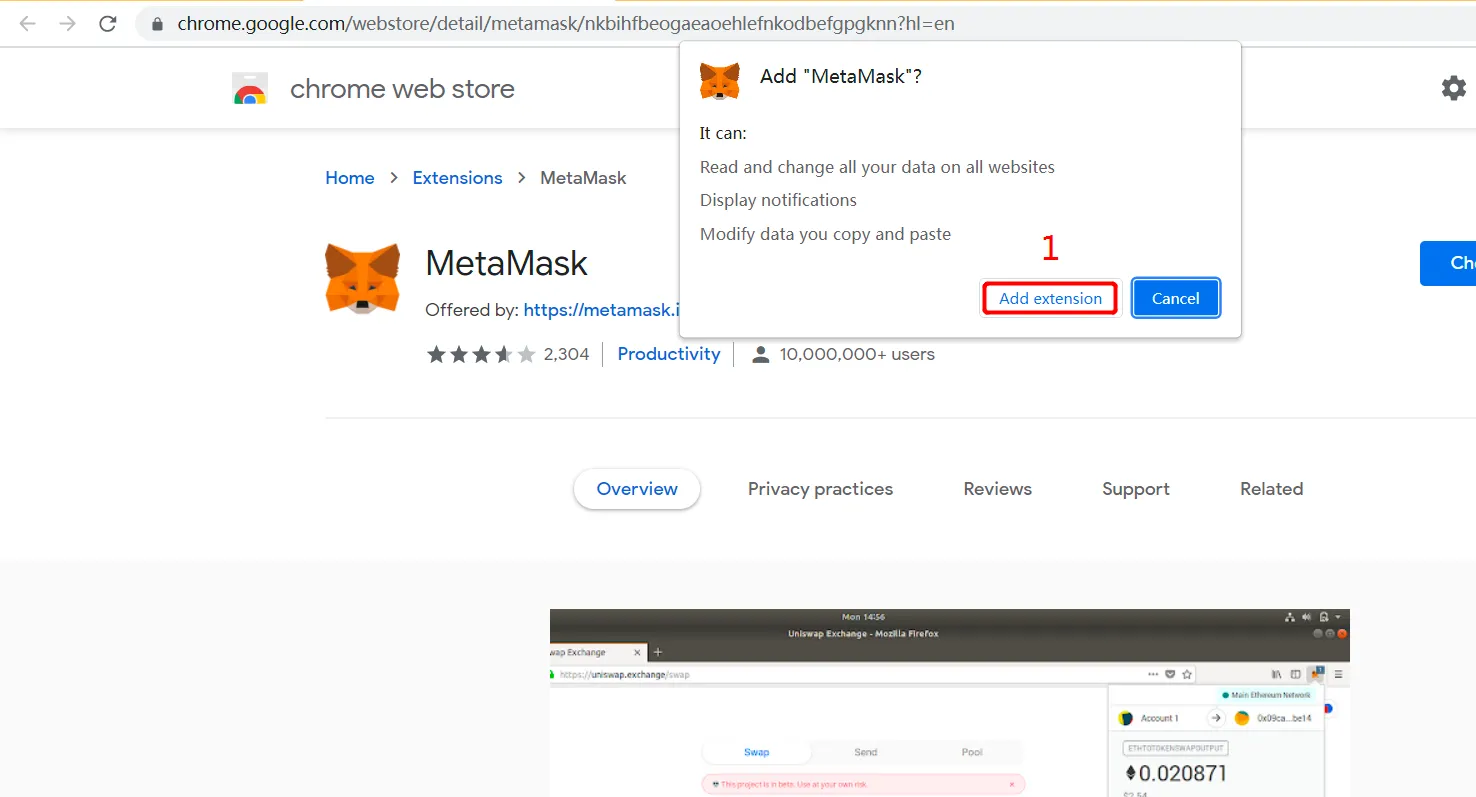Image resolution: width=1476 pixels, height=797 pixels.
Task: Click the address bar URL
Action: tap(566, 24)
